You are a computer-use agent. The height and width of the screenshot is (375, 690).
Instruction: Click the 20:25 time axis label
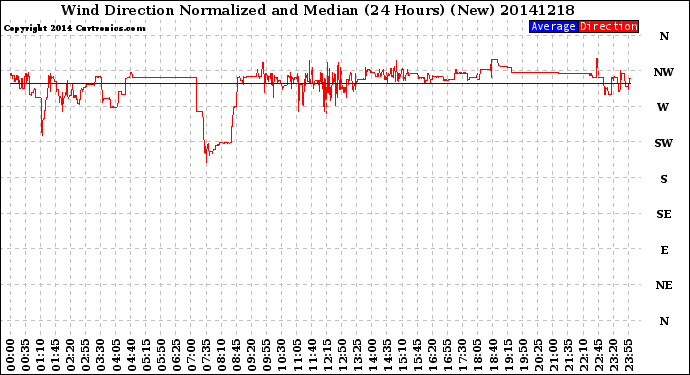(x=538, y=355)
